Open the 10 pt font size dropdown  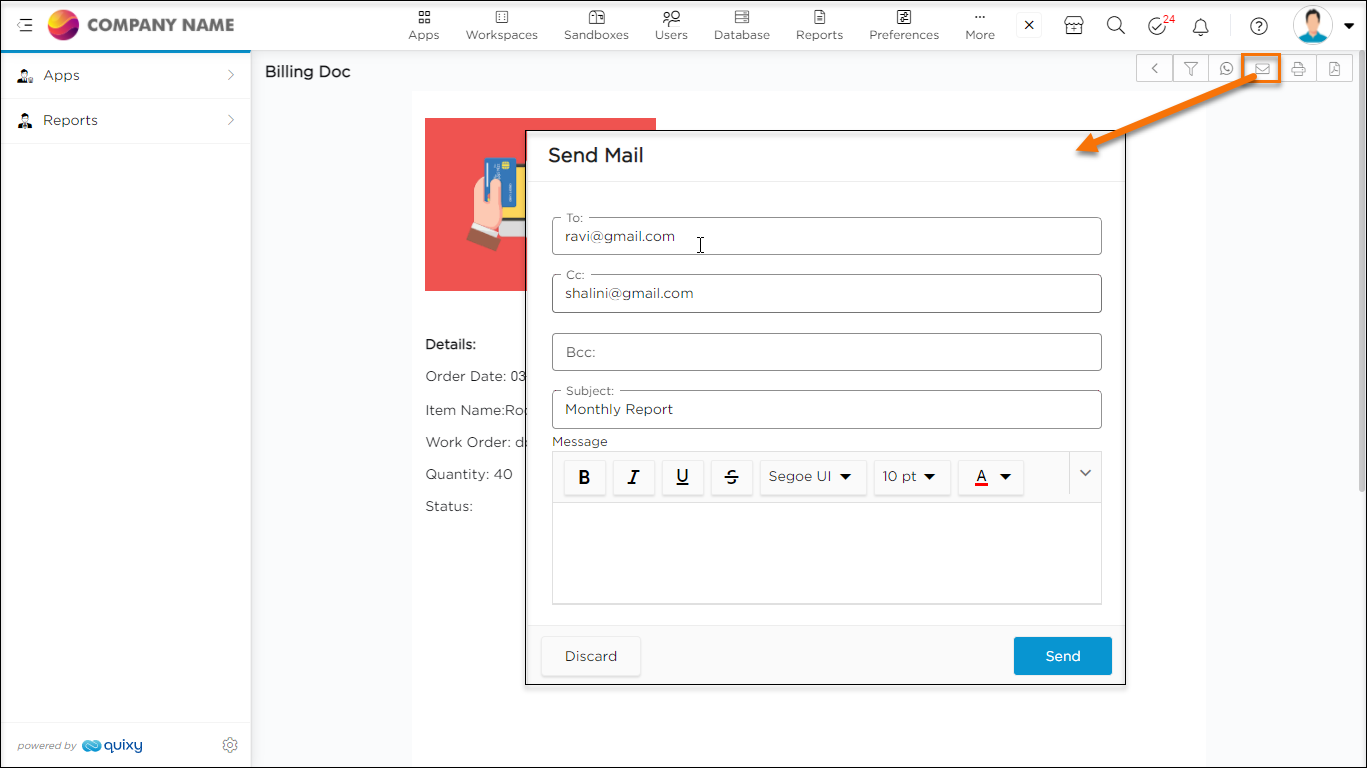910,477
